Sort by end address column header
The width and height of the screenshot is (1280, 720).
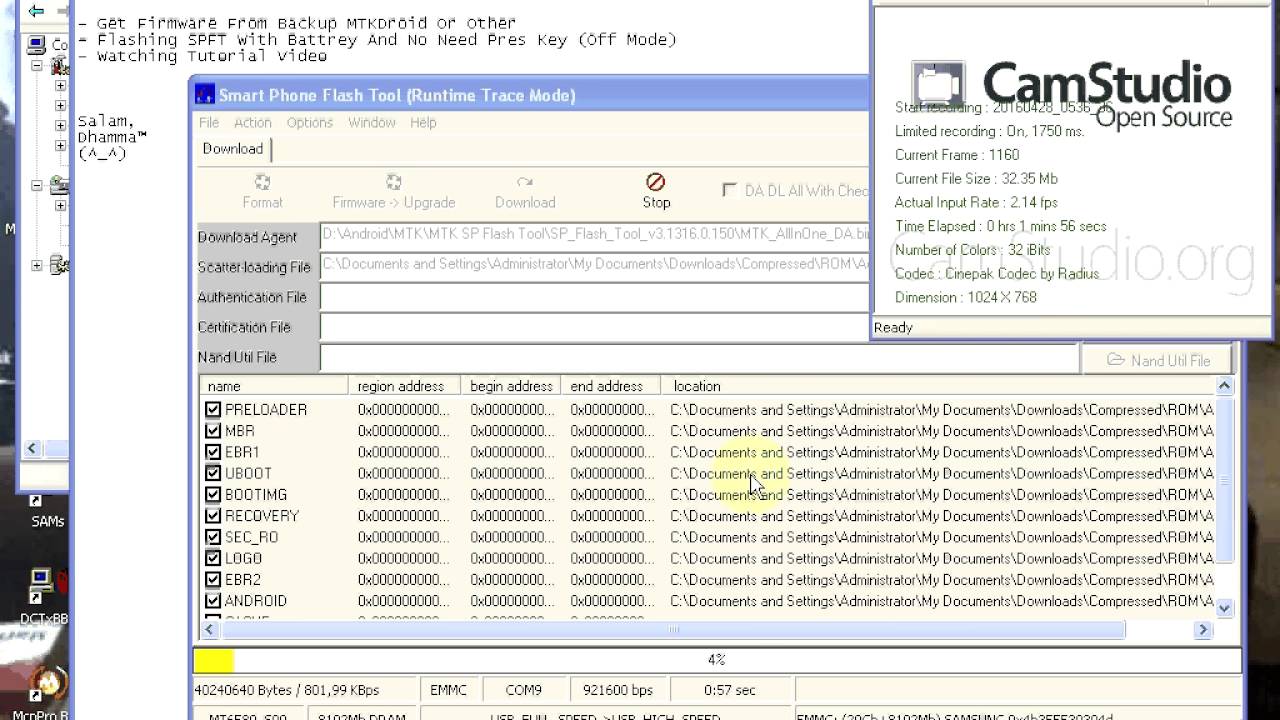(x=610, y=386)
